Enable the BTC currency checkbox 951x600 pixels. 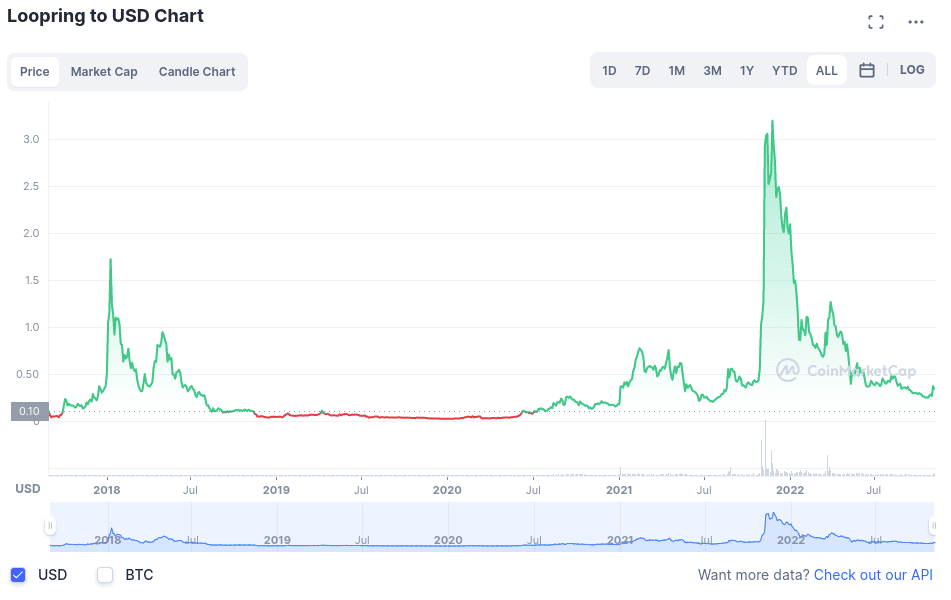[x=105, y=575]
